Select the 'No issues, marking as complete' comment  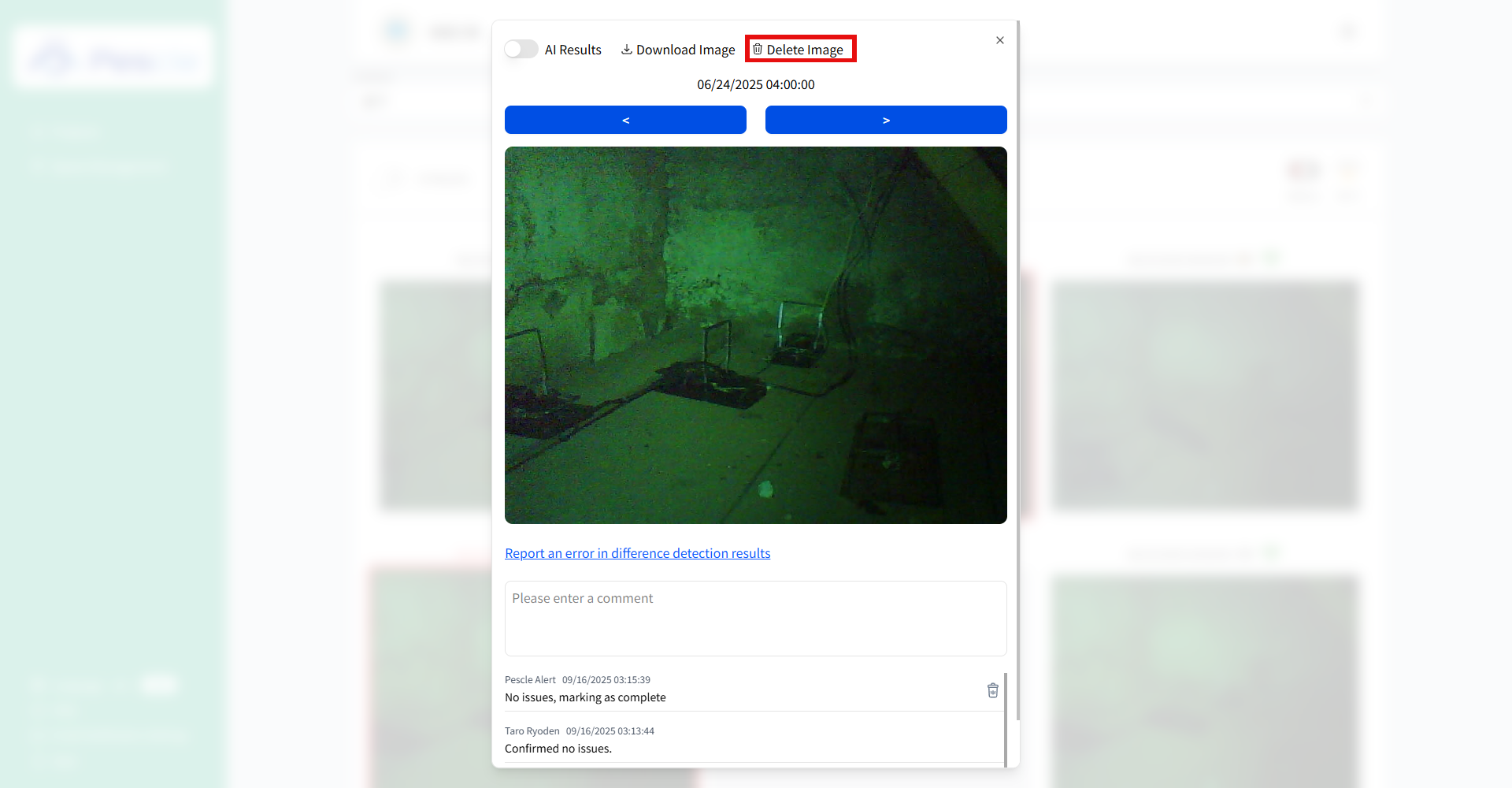(x=585, y=697)
